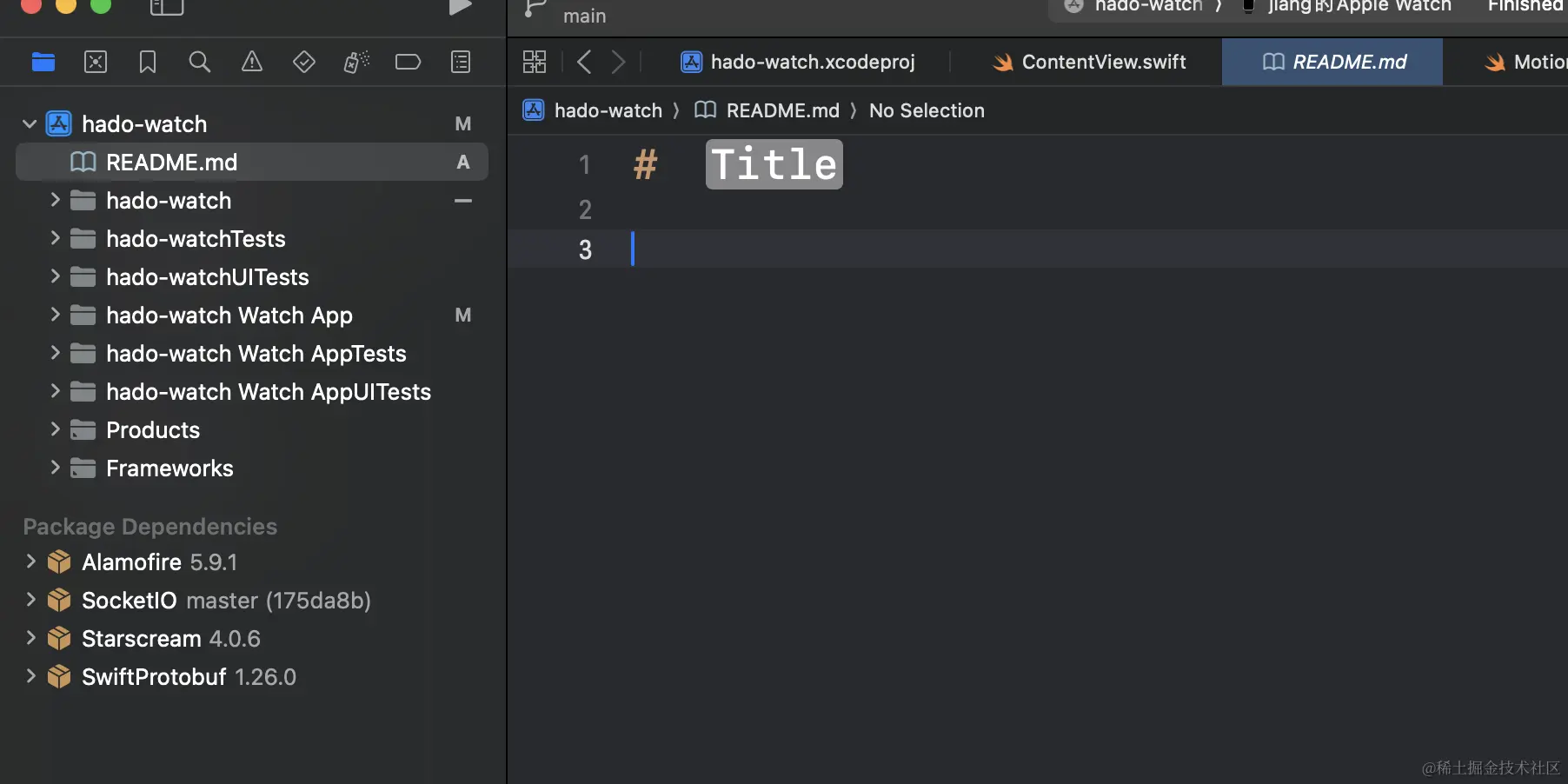Image resolution: width=1568 pixels, height=784 pixels.
Task: Expand the Frameworks folder
Action: click(55, 468)
